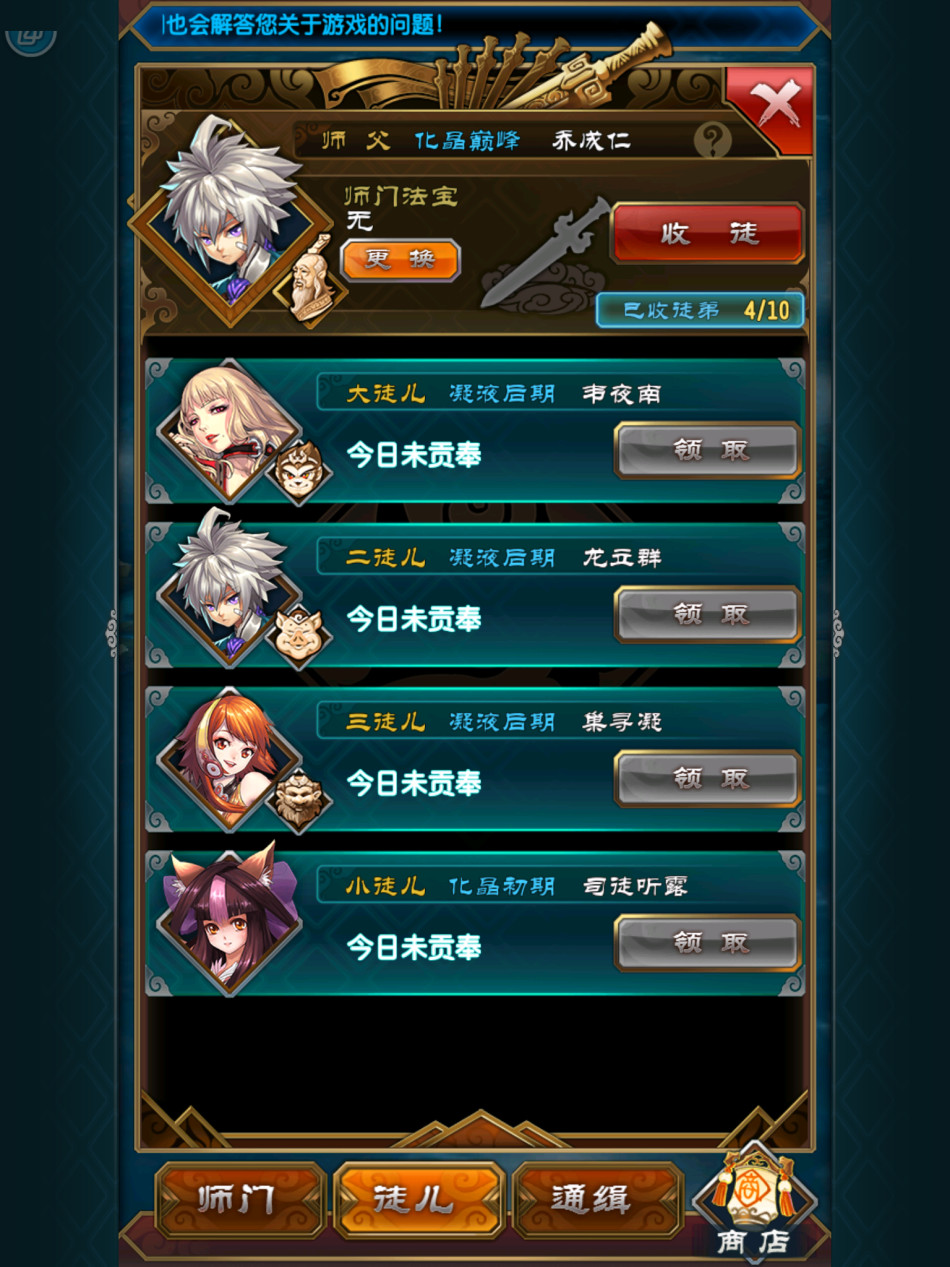
Task: Click the gray sword treasure icon
Action: click(x=545, y=252)
